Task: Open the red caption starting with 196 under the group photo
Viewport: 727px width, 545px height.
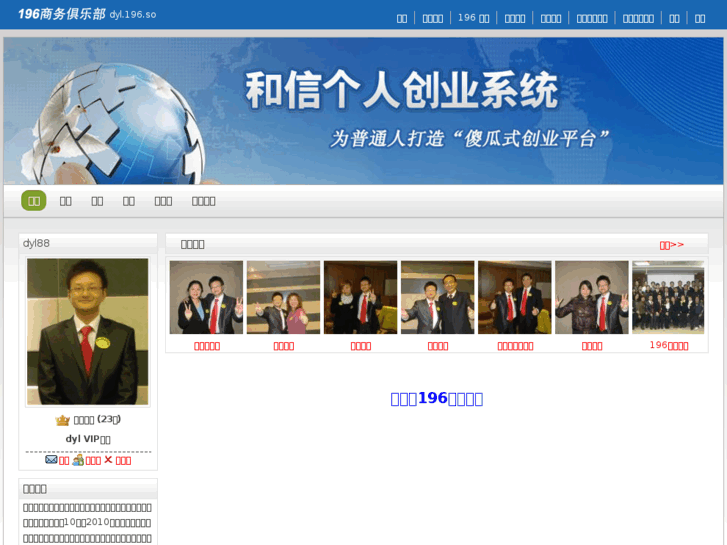Action: 669,346
